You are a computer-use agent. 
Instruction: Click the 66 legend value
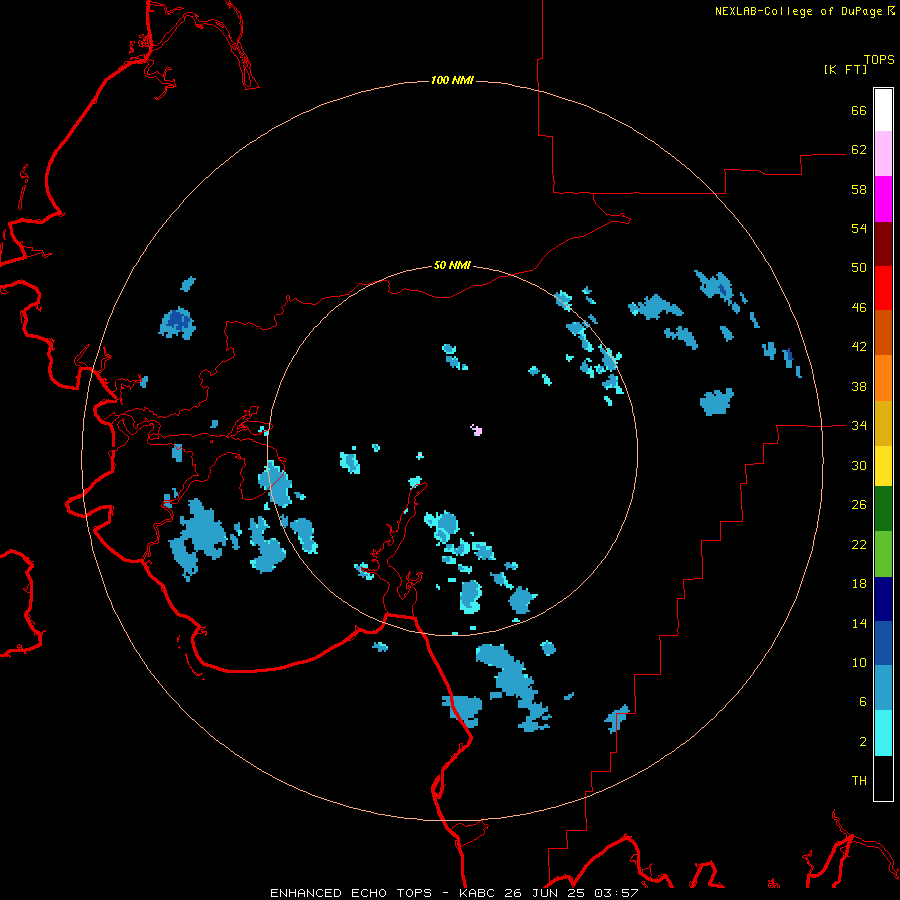pyautogui.click(x=859, y=110)
